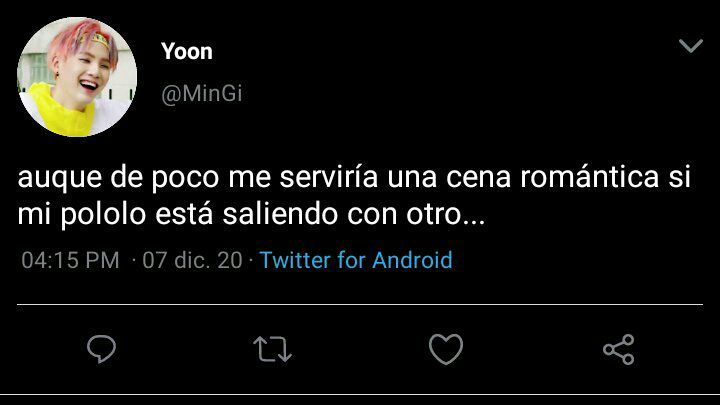Image resolution: width=720 pixels, height=405 pixels.
Task: Like the tweet with the heart icon
Action: (x=445, y=349)
